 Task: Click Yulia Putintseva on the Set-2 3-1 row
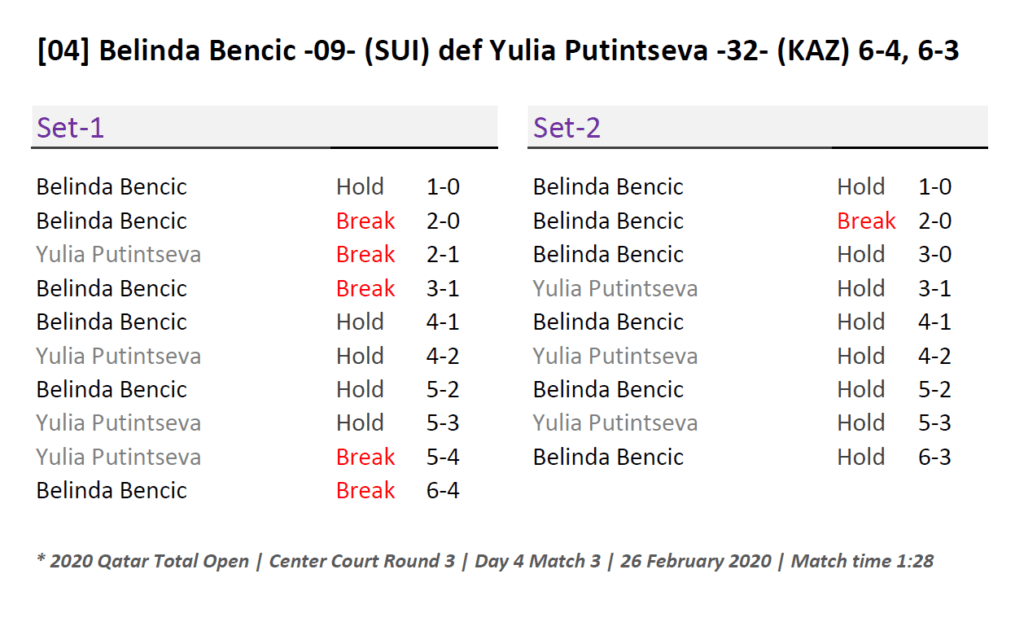point(615,289)
